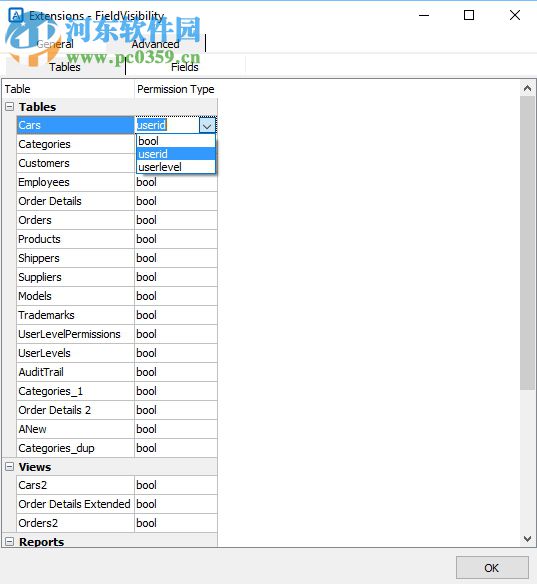The image size is (537, 584).
Task: Minimize the Extensions window
Action: 424,15
